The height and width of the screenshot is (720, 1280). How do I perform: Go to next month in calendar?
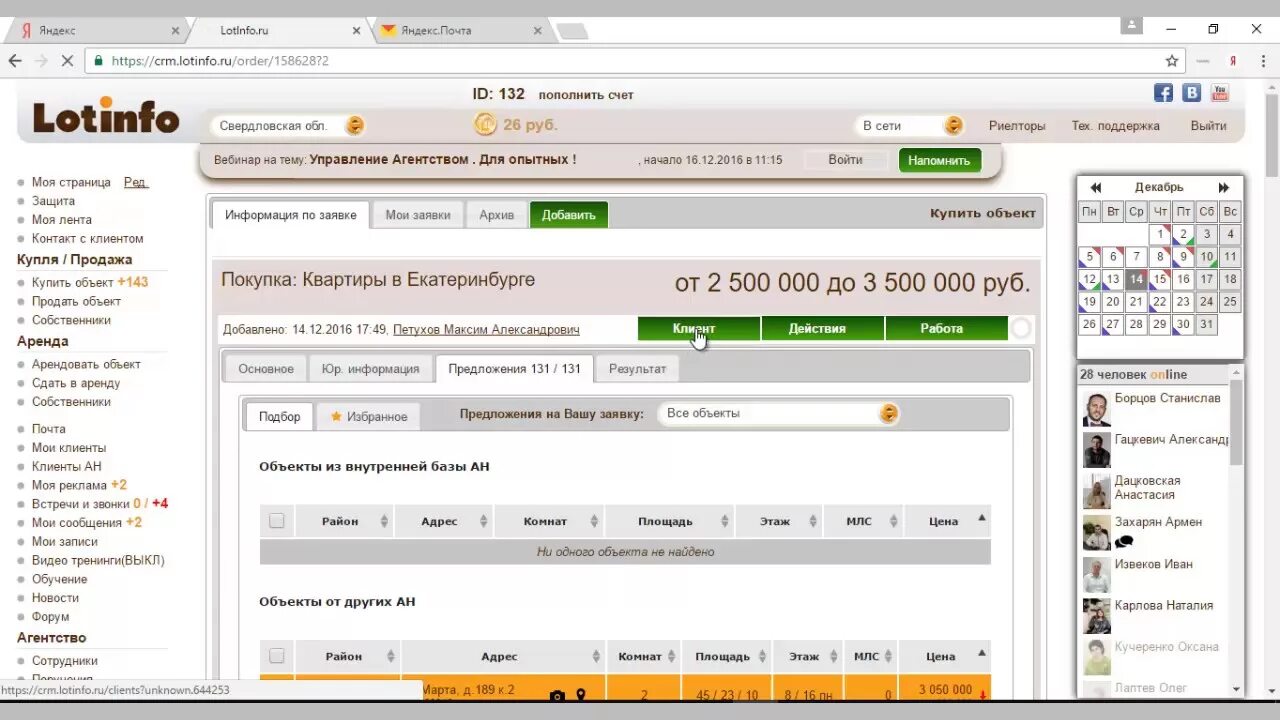[x=1223, y=187]
